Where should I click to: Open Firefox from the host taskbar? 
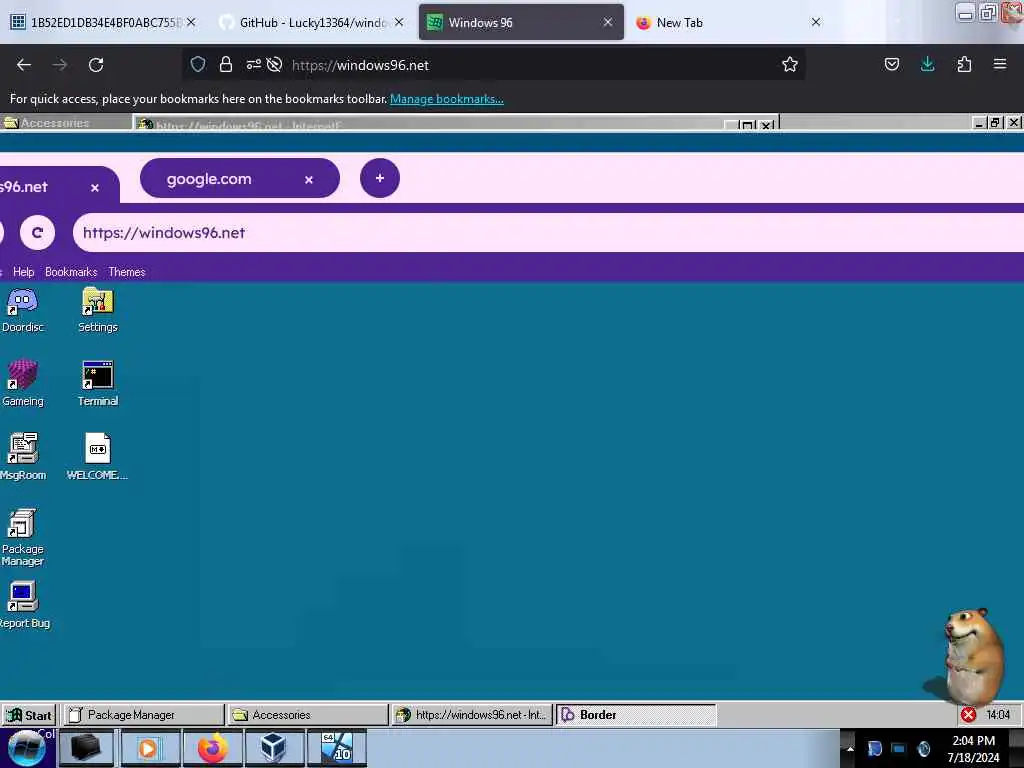coord(213,748)
